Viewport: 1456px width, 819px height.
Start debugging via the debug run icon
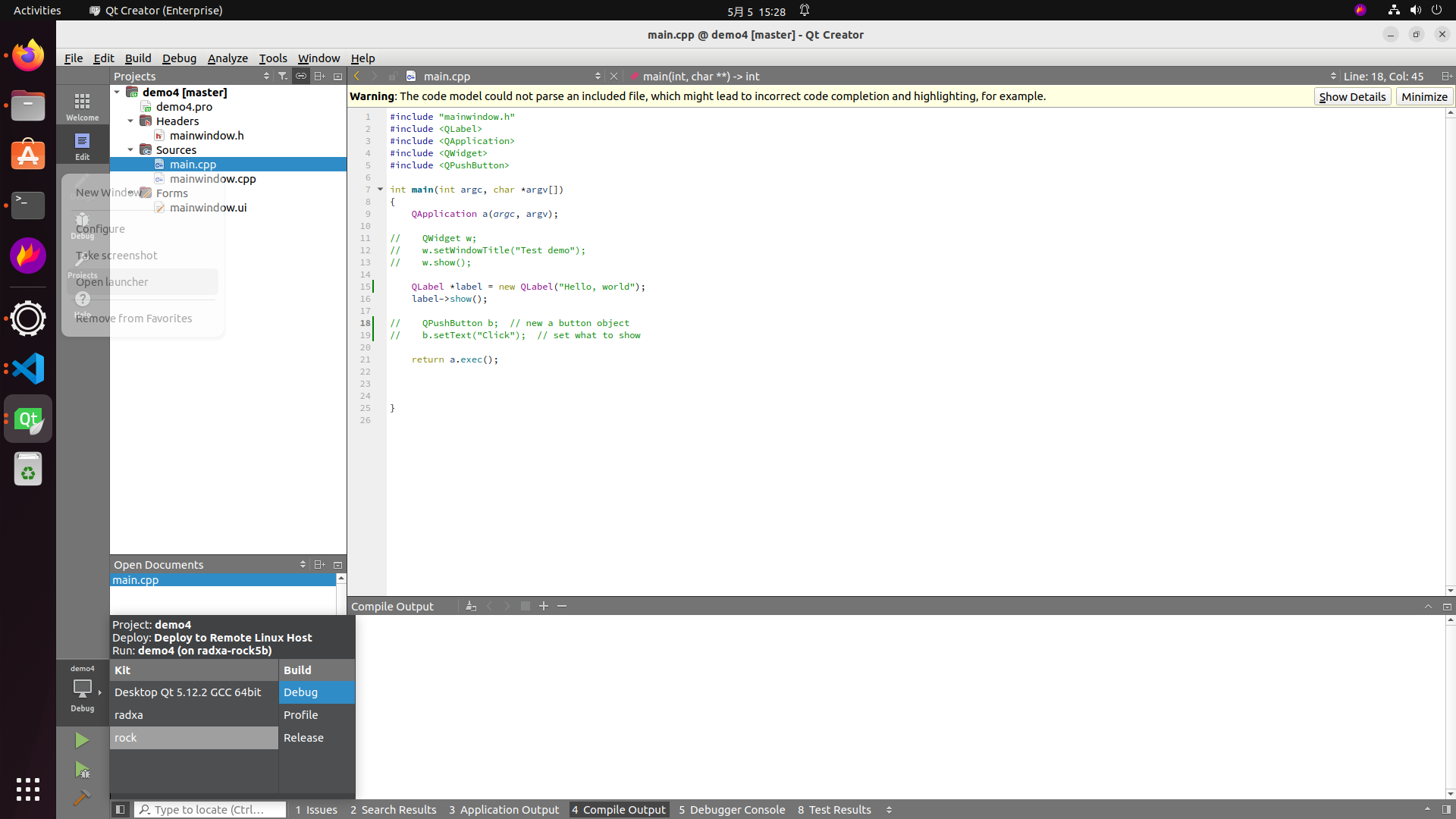[x=82, y=770]
